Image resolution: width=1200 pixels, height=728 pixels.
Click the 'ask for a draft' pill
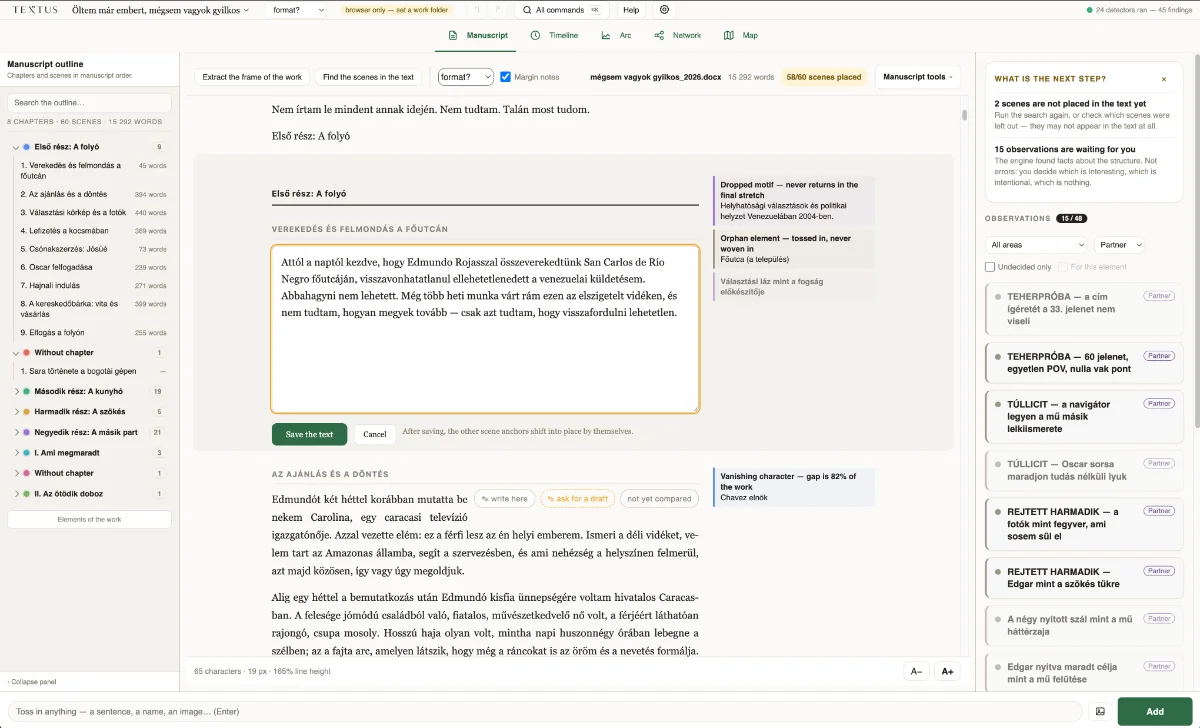(x=576, y=498)
